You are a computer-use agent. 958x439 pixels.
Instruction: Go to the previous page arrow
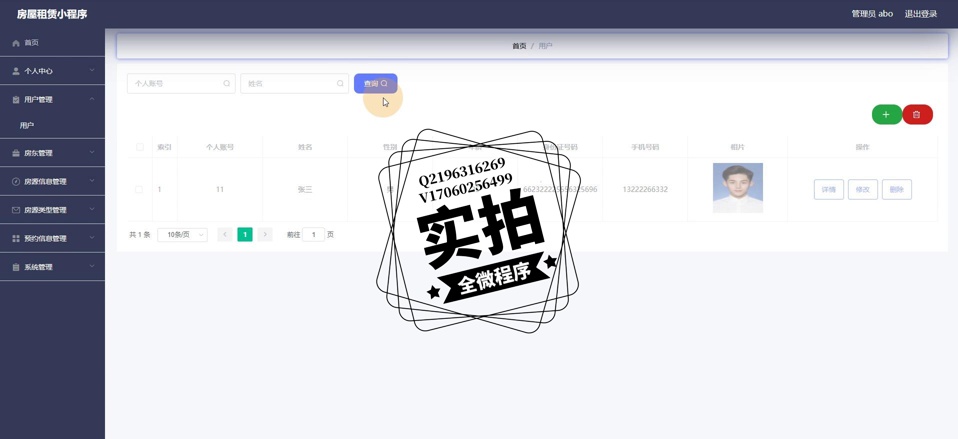click(x=225, y=235)
